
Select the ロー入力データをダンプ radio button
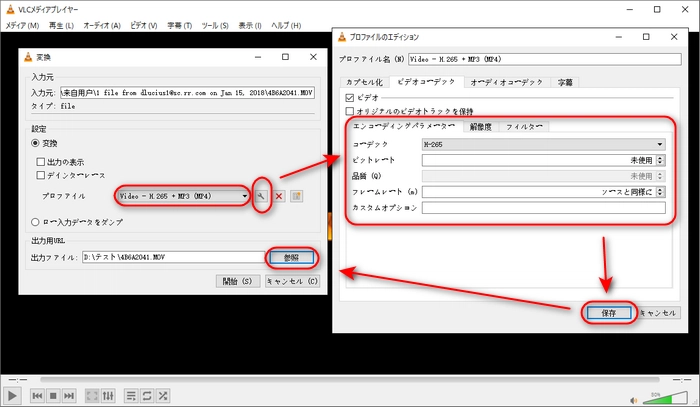pos(36,220)
